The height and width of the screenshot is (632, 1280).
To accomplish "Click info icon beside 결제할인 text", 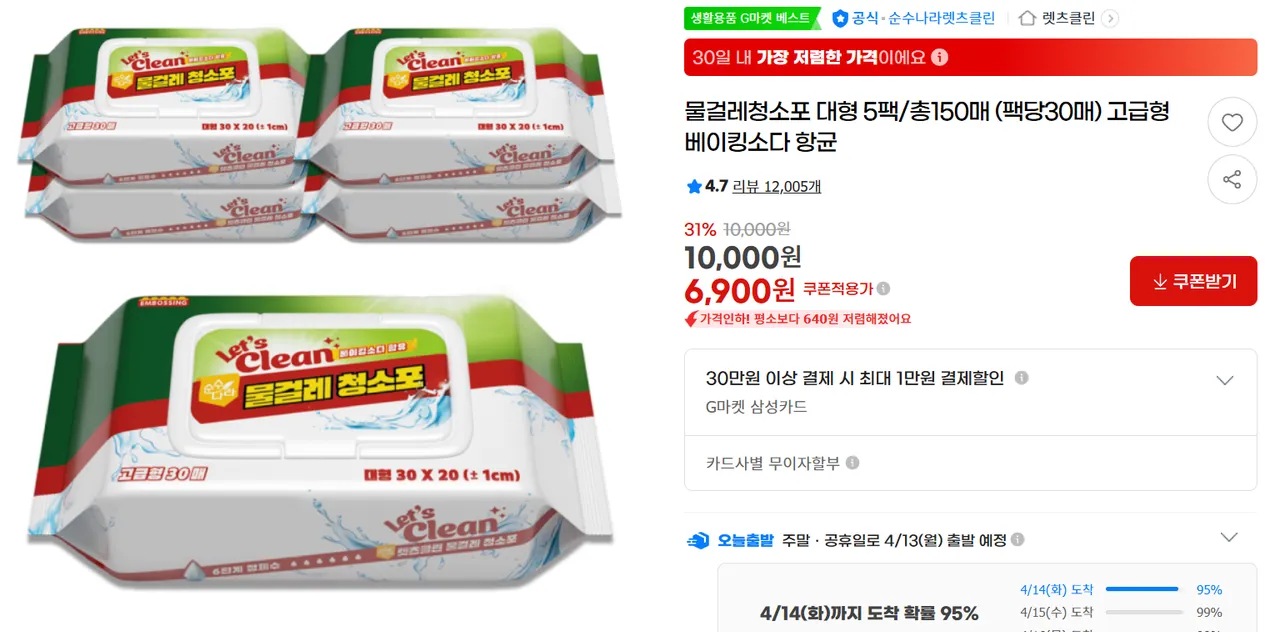I will 1021,378.
